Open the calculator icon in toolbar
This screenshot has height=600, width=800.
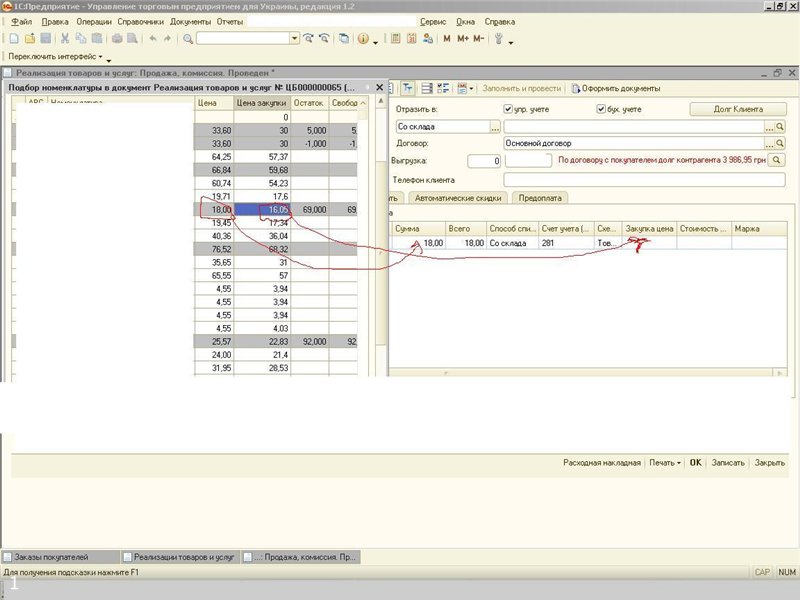pos(396,39)
